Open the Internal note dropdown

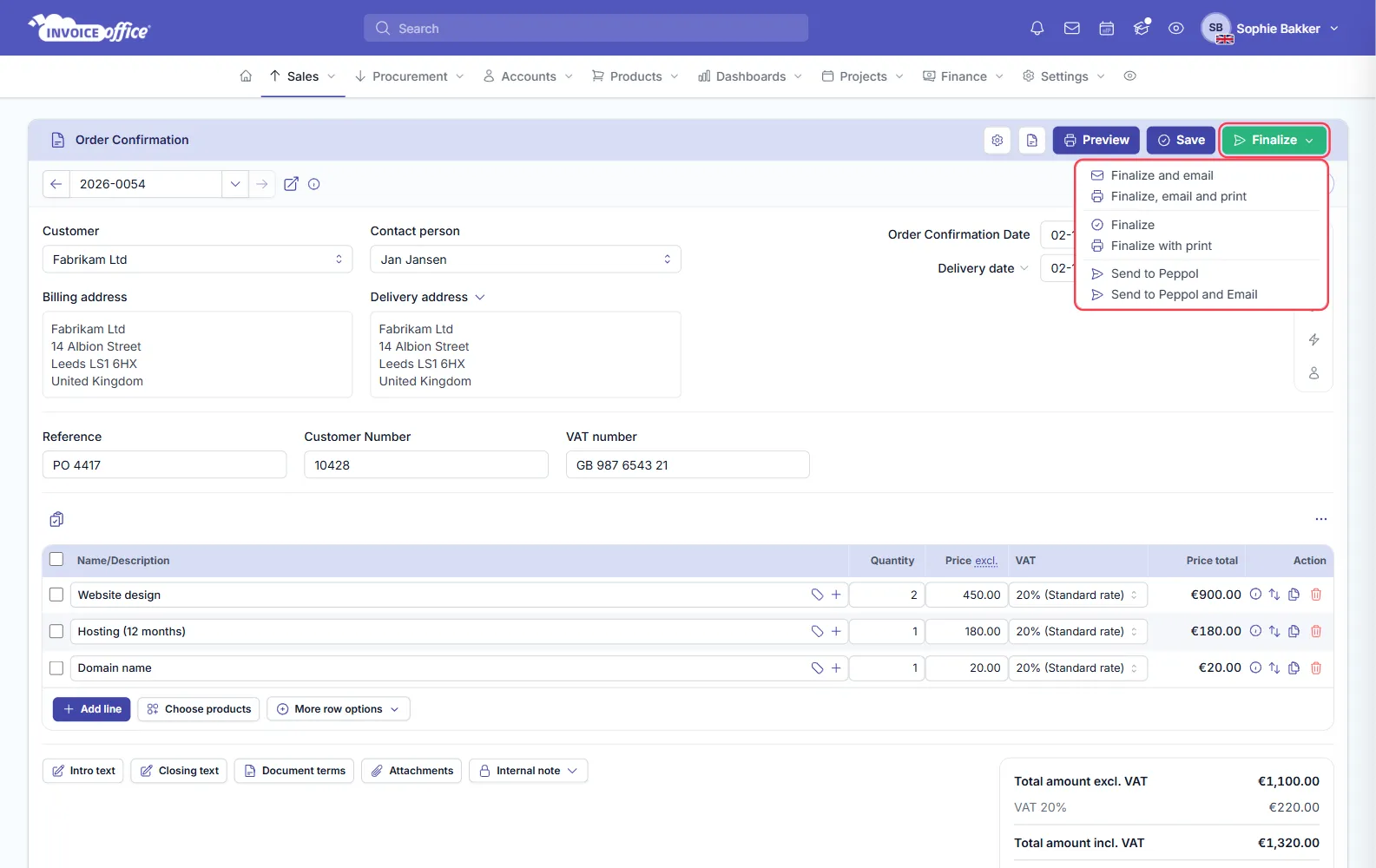point(529,771)
